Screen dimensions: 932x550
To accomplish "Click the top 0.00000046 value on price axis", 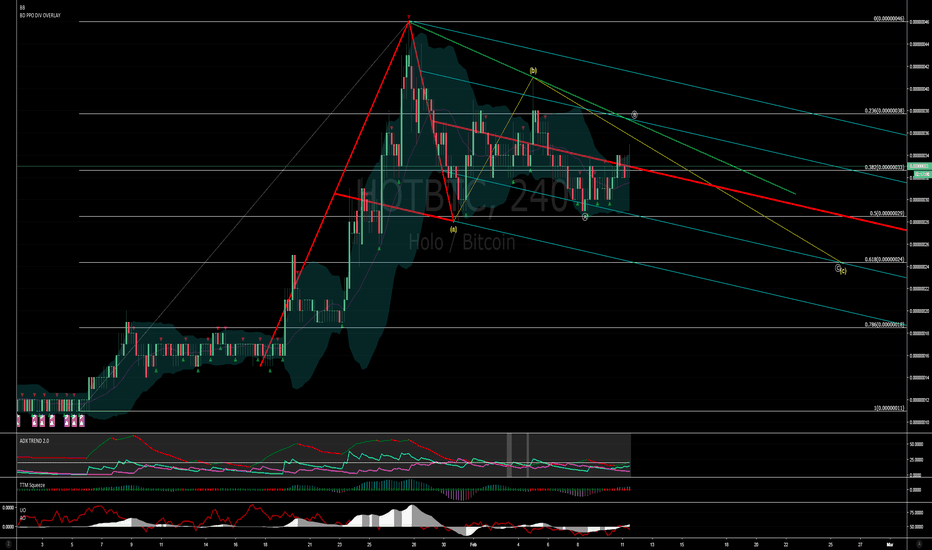I will 919,22.
